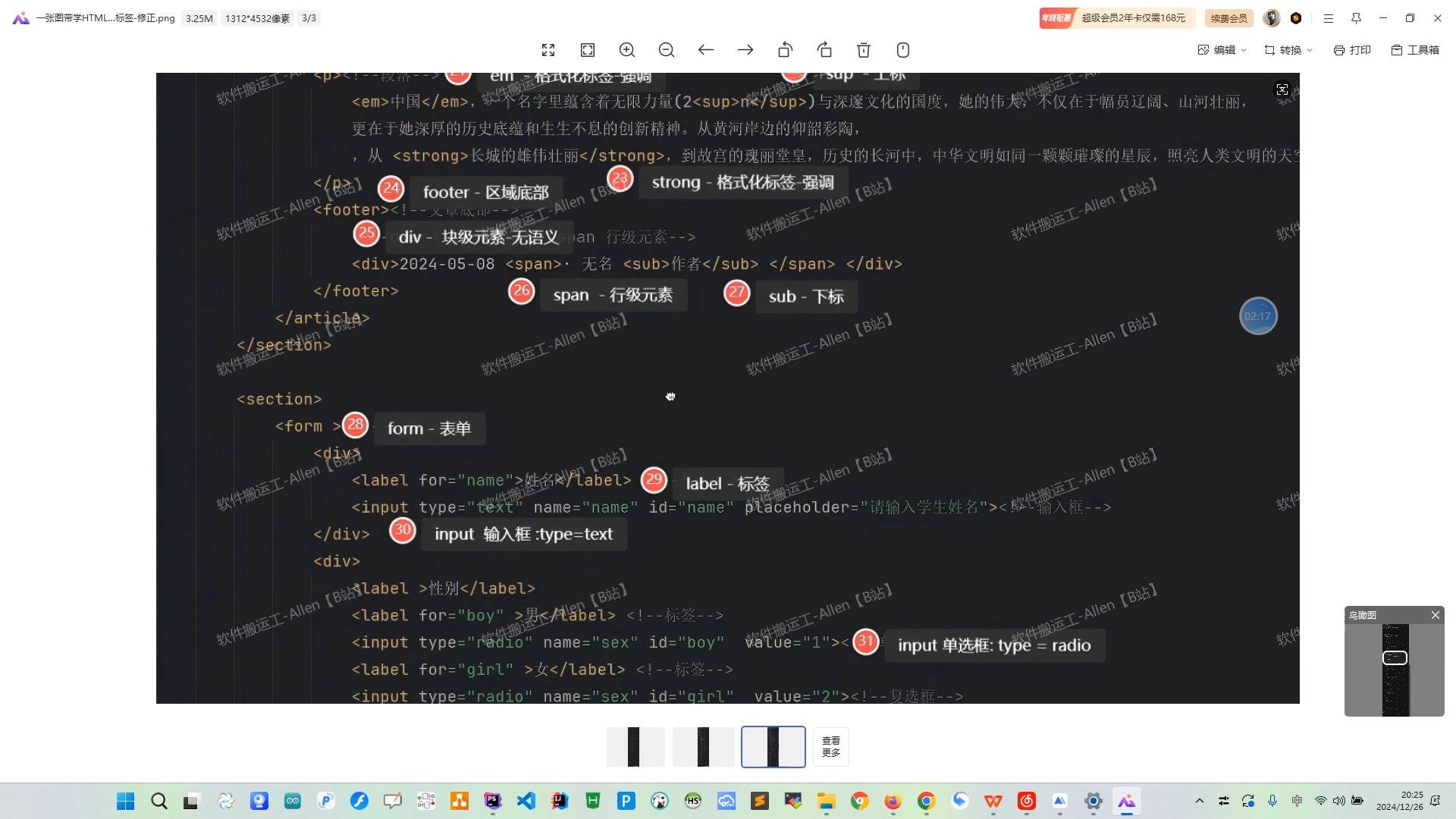Zoom in on the image
This screenshot has width=1456, height=819.
[627, 50]
